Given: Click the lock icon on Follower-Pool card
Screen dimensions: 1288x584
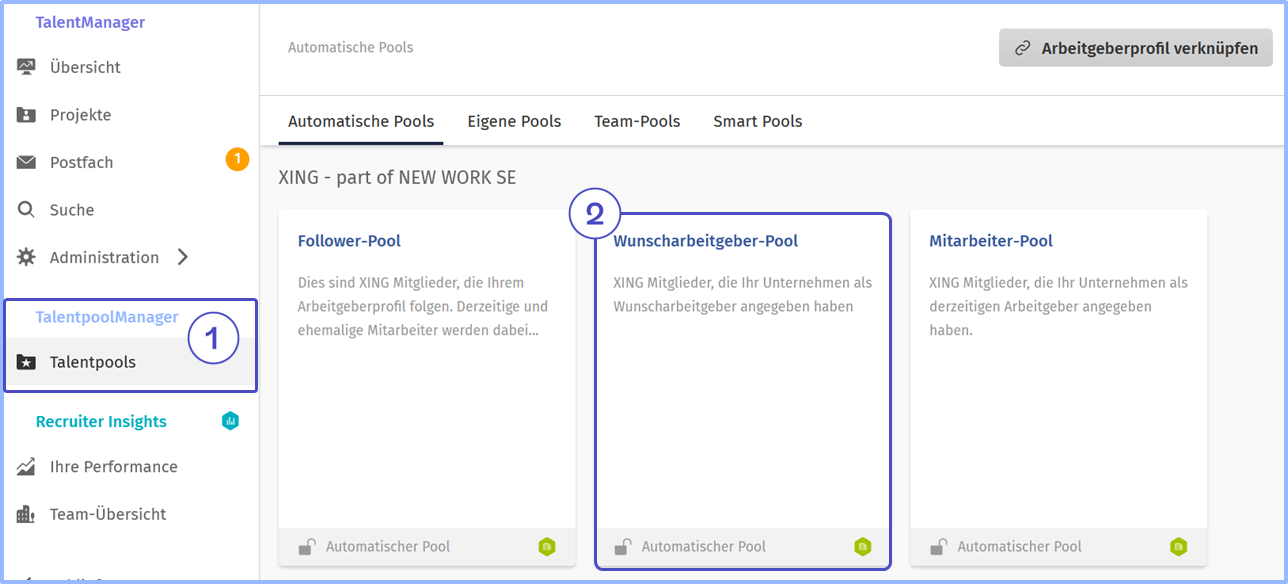Looking at the screenshot, I should pyautogui.click(x=307, y=546).
